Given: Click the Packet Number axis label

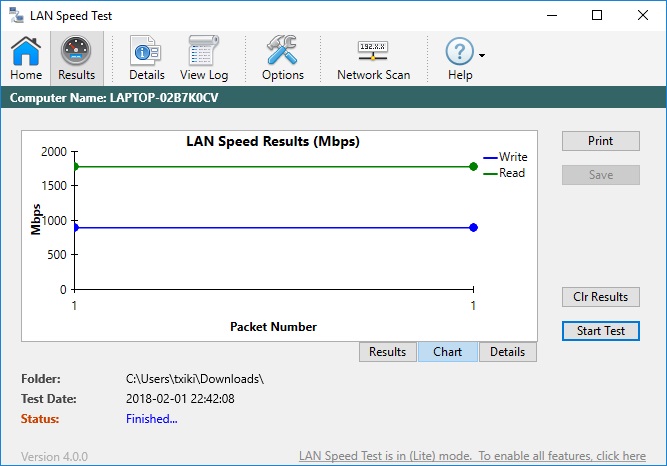Looking at the screenshot, I should click(274, 326).
